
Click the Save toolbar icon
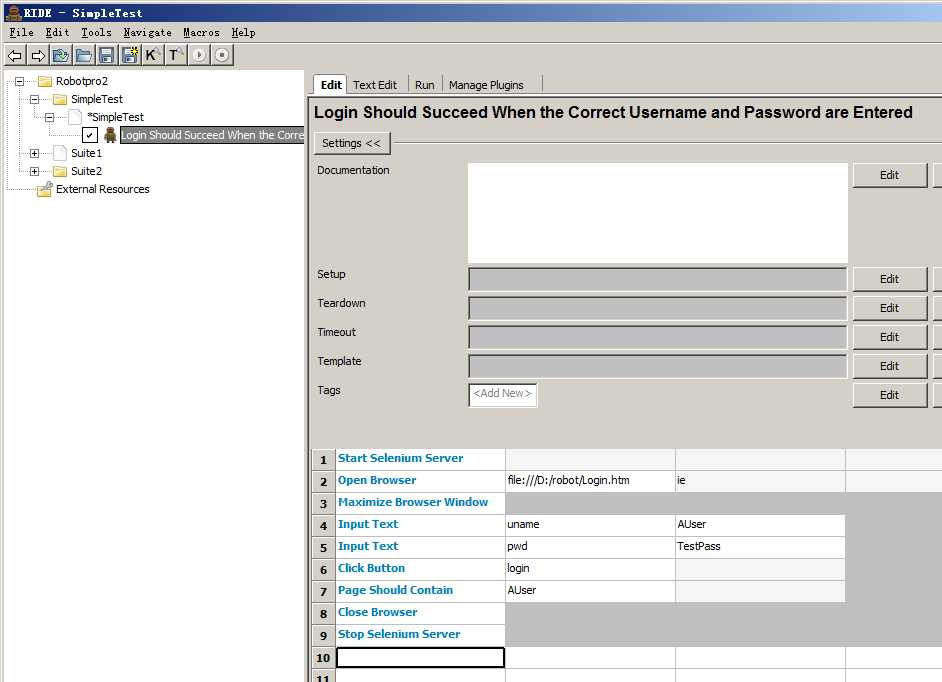point(106,56)
